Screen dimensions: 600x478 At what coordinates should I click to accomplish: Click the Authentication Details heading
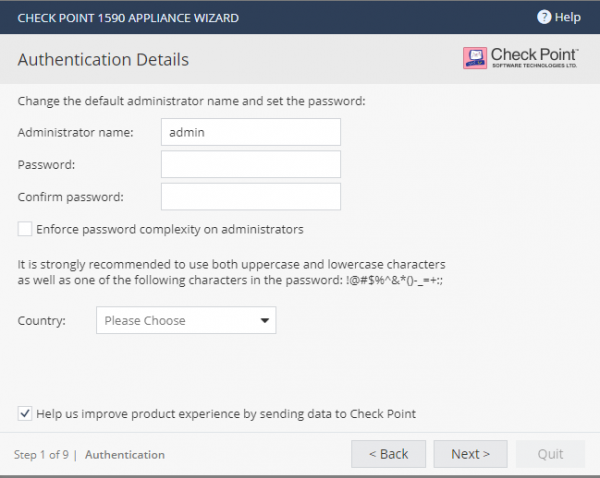pyautogui.click(x=103, y=60)
